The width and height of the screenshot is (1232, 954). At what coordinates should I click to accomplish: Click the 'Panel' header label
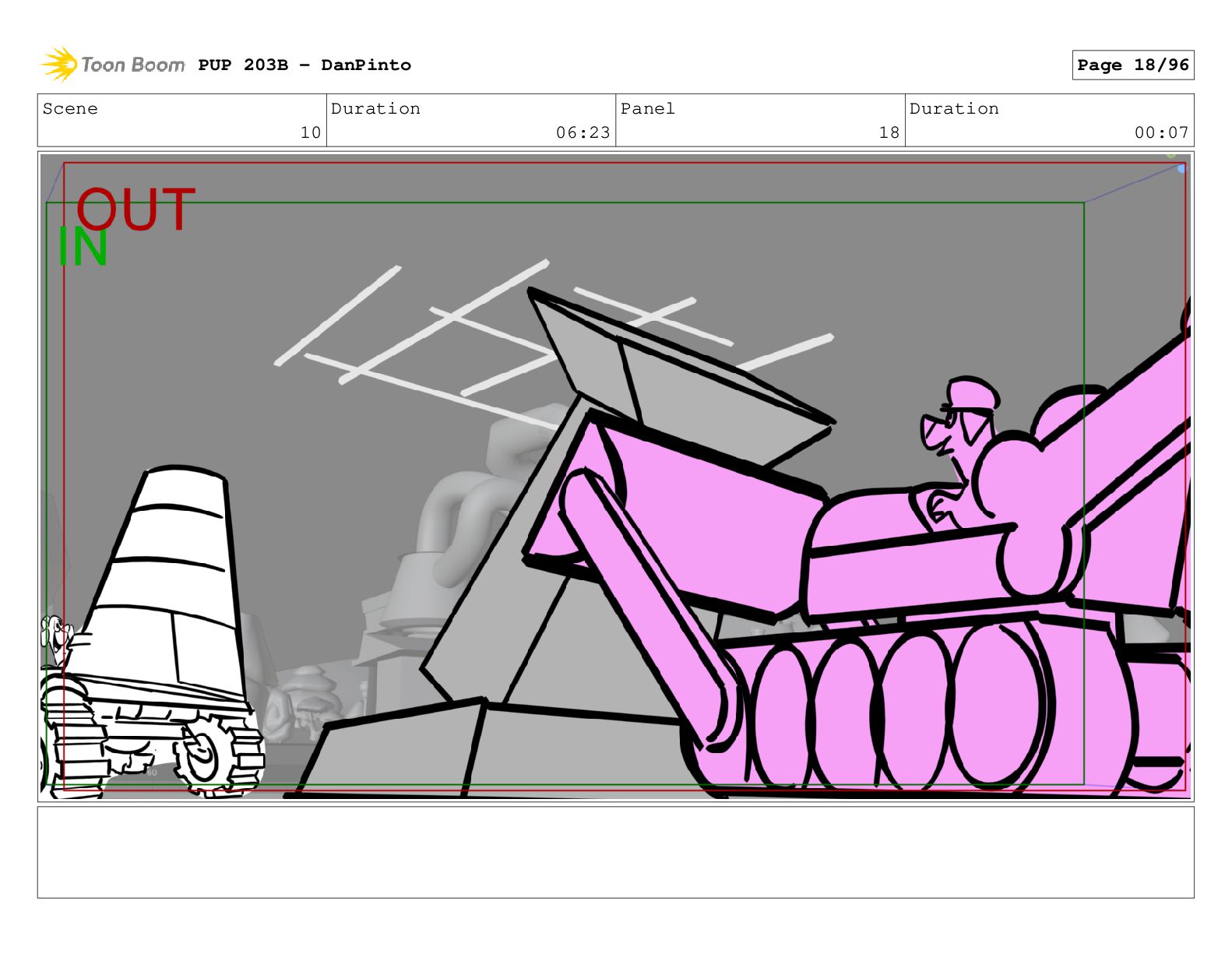pos(648,109)
